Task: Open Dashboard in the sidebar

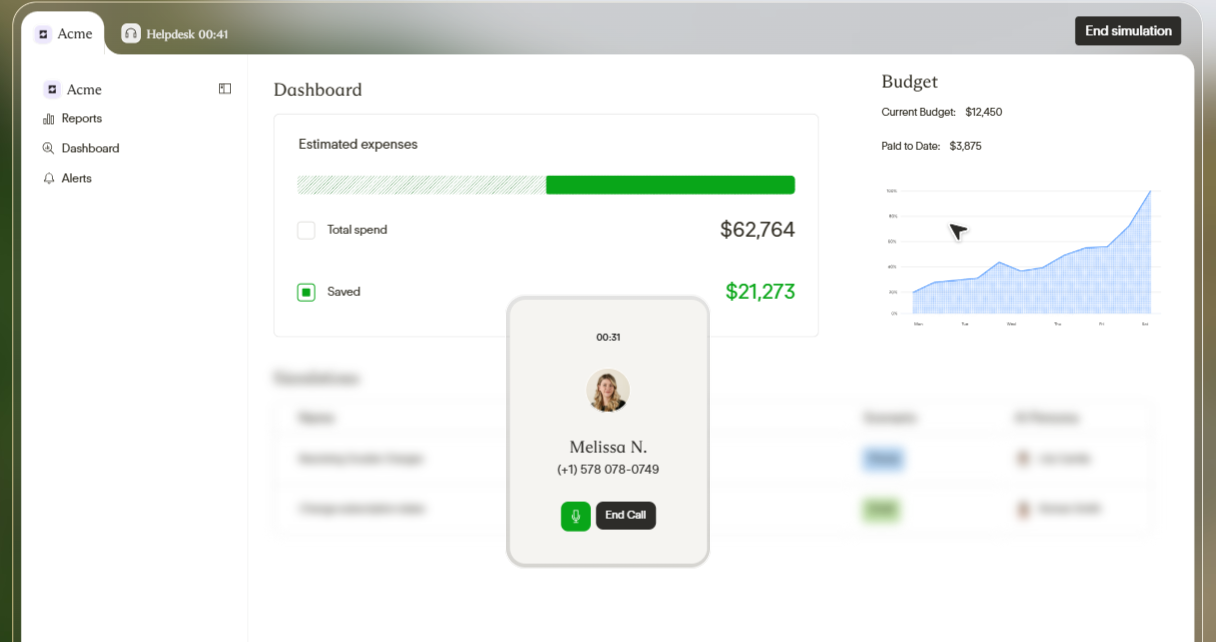Action: pos(81,148)
